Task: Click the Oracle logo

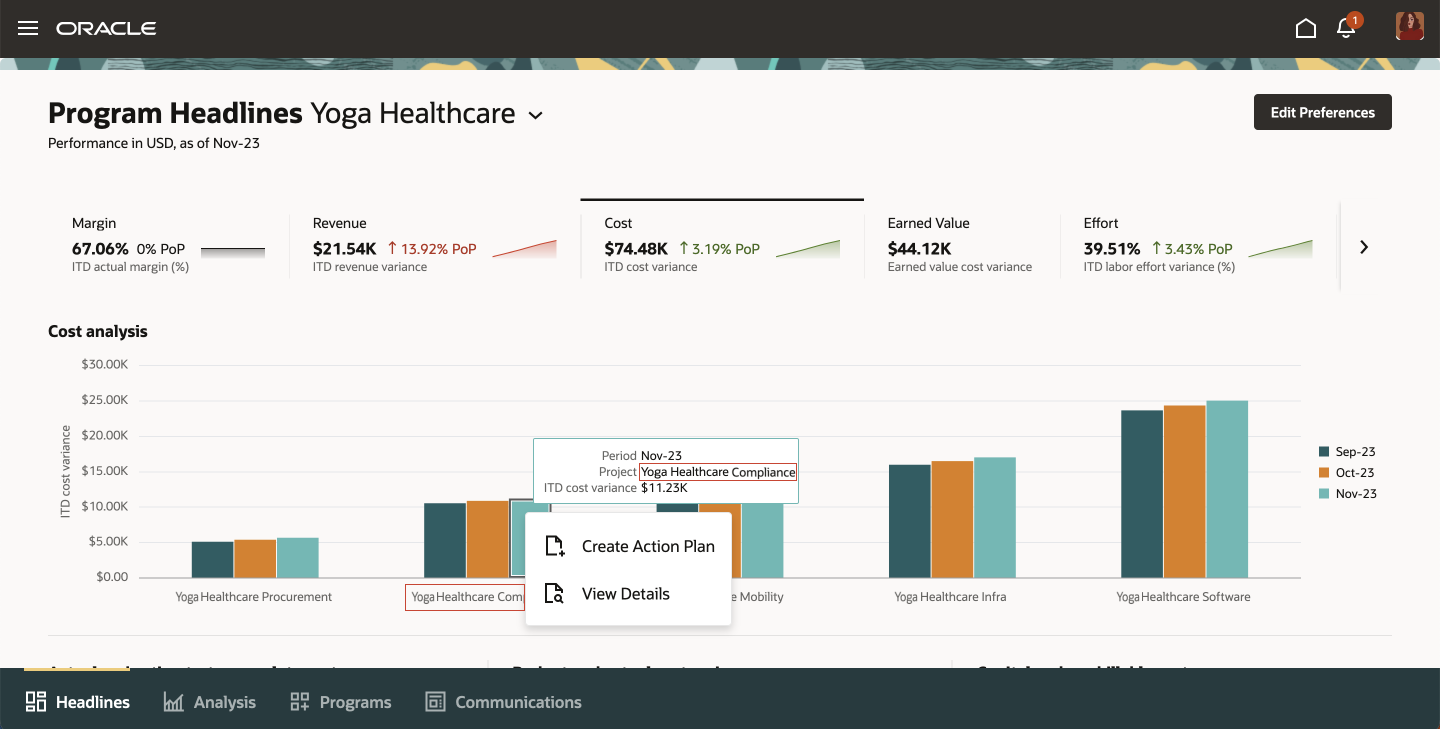Action: pos(106,28)
